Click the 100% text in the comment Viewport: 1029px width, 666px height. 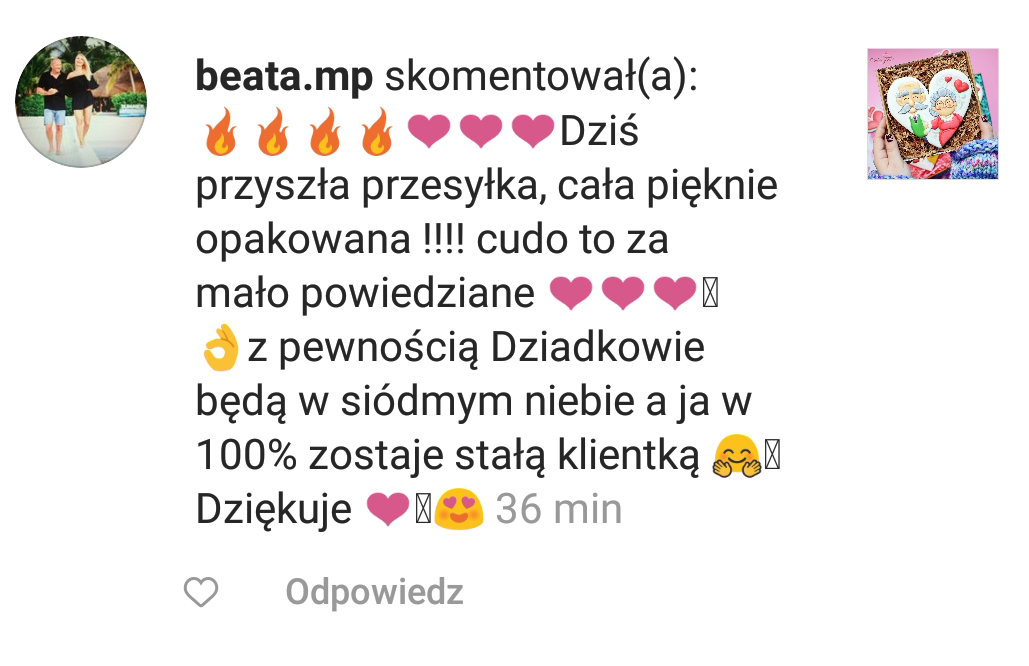click(x=246, y=455)
